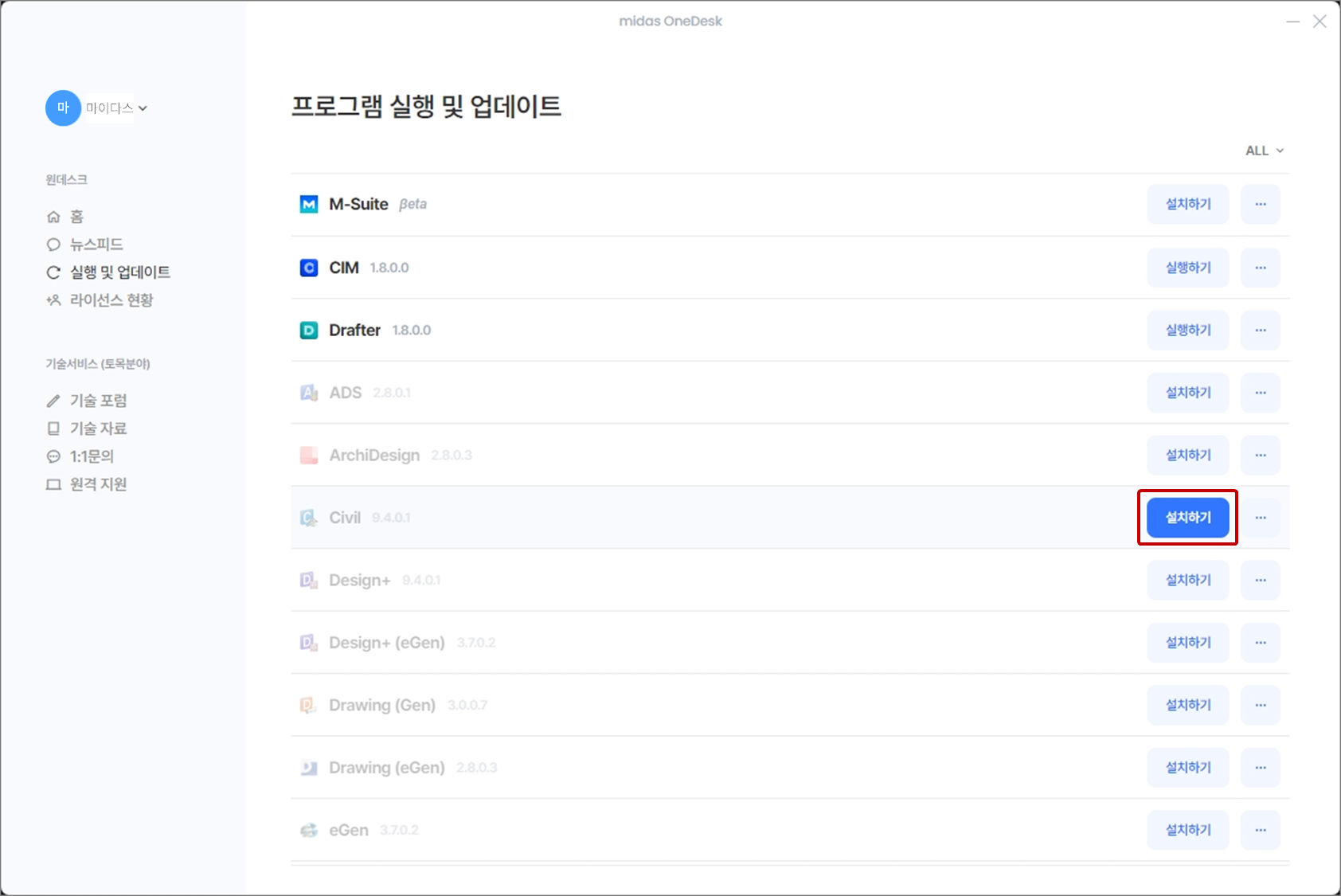
Task: Click the Drafter program name
Action: 354,330
